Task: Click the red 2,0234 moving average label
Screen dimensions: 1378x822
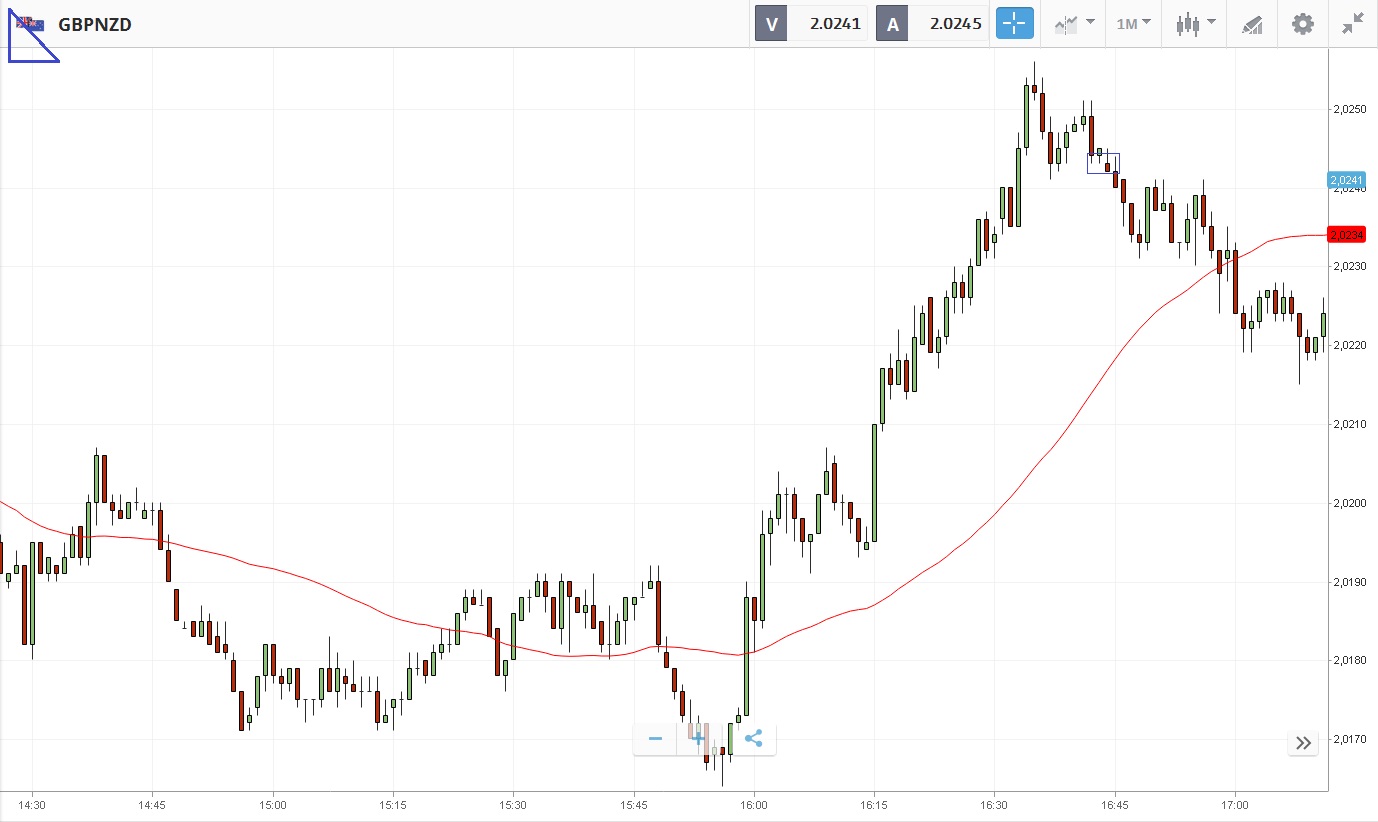Action: (x=1346, y=235)
